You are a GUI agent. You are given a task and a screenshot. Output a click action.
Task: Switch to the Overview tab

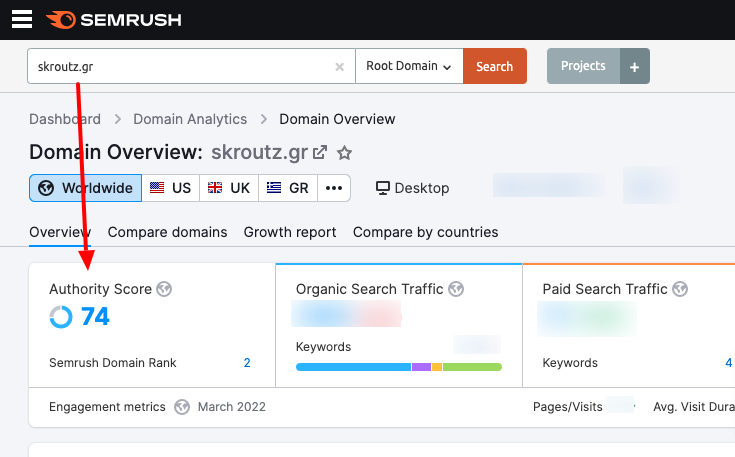tap(60, 232)
